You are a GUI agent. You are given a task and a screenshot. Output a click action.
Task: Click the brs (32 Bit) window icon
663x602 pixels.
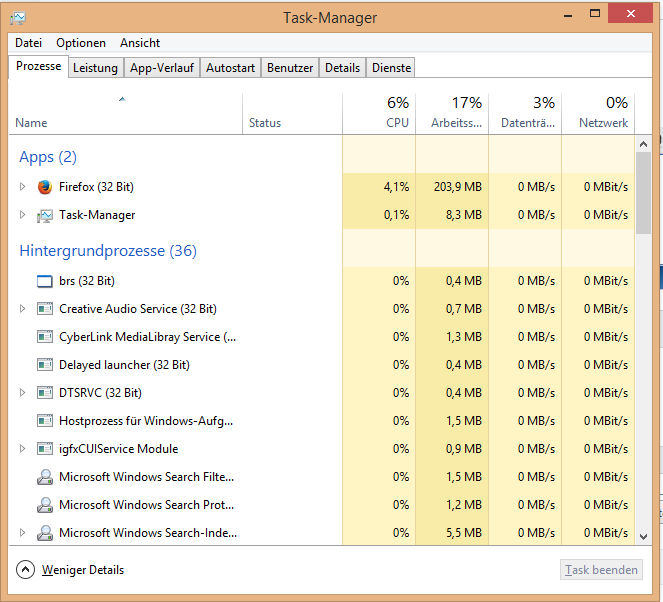pos(45,281)
